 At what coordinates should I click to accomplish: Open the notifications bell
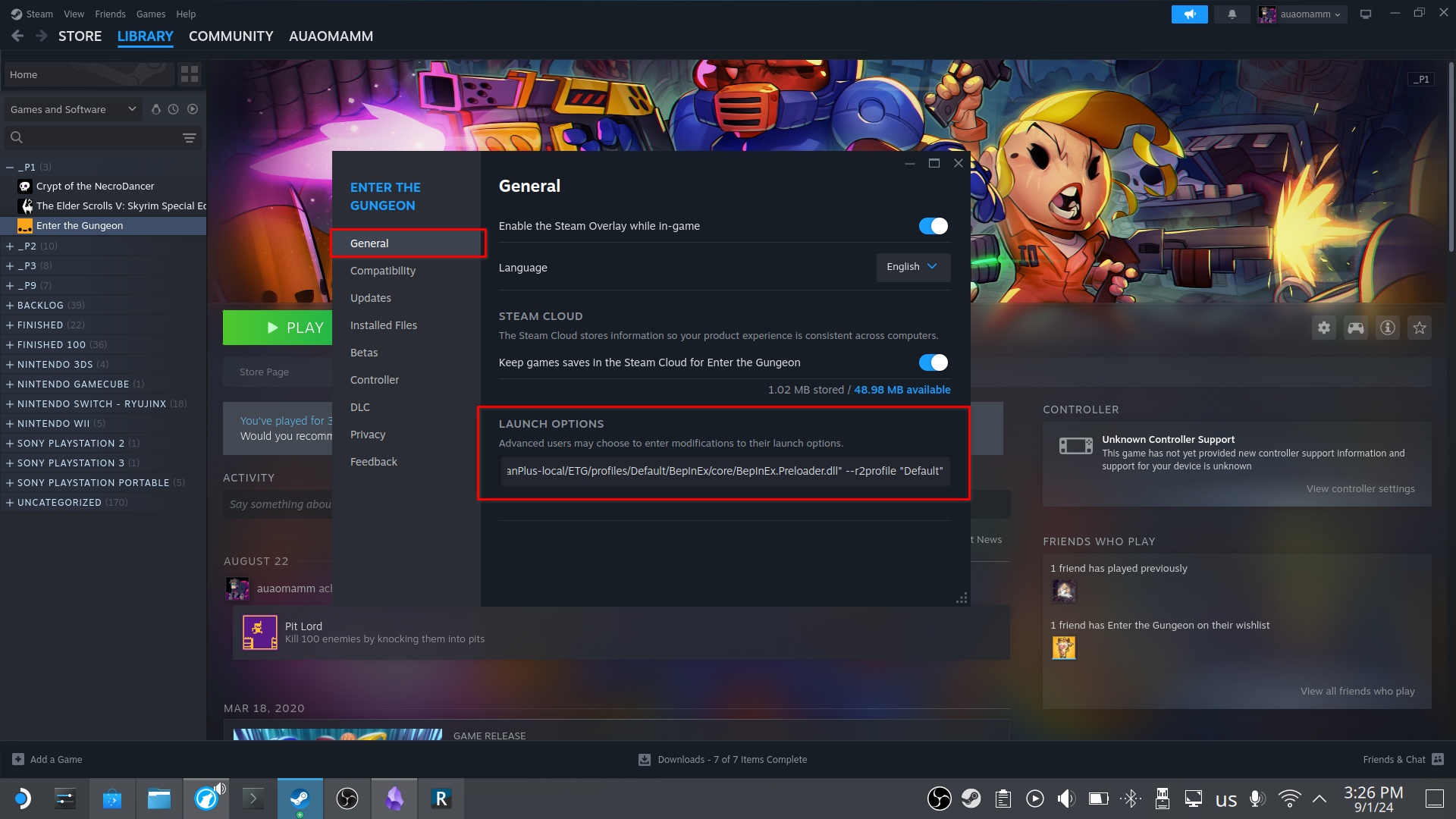coord(1232,14)
